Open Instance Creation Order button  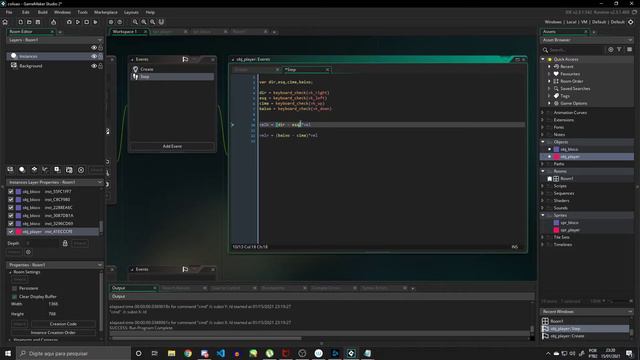(x=53, y=333)
